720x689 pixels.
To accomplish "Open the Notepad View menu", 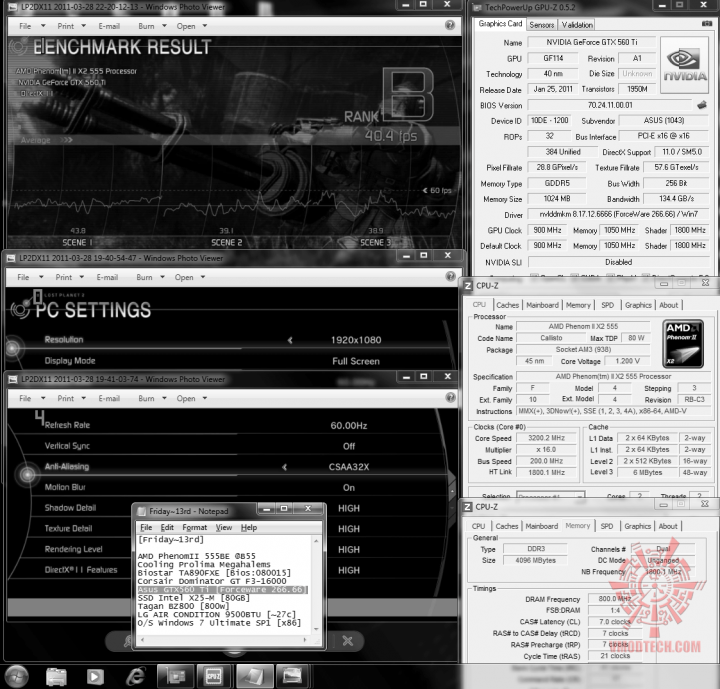I will [224, 527].
